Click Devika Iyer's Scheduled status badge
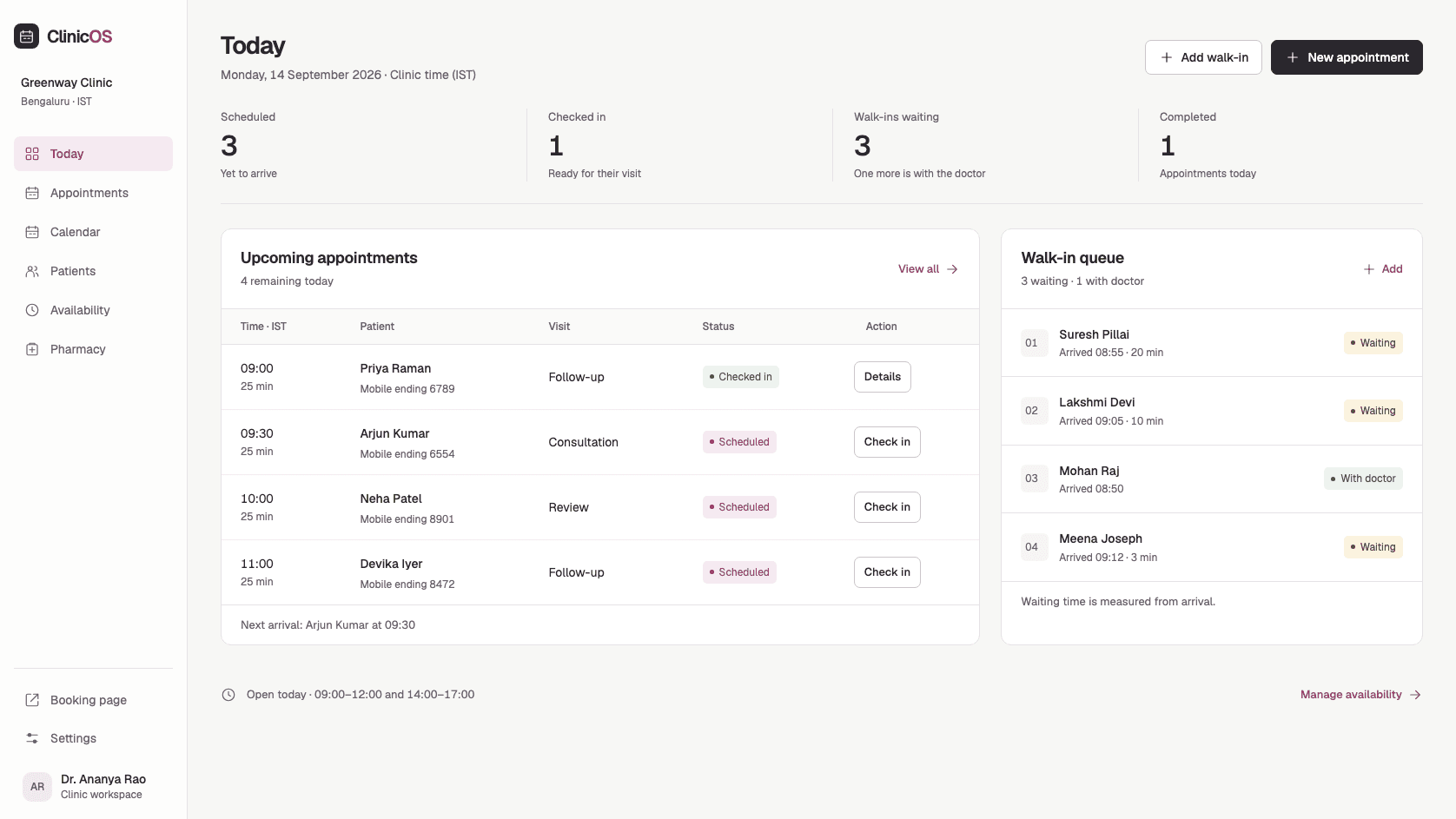Viewport: 1456px width, 819px height. 739,572
